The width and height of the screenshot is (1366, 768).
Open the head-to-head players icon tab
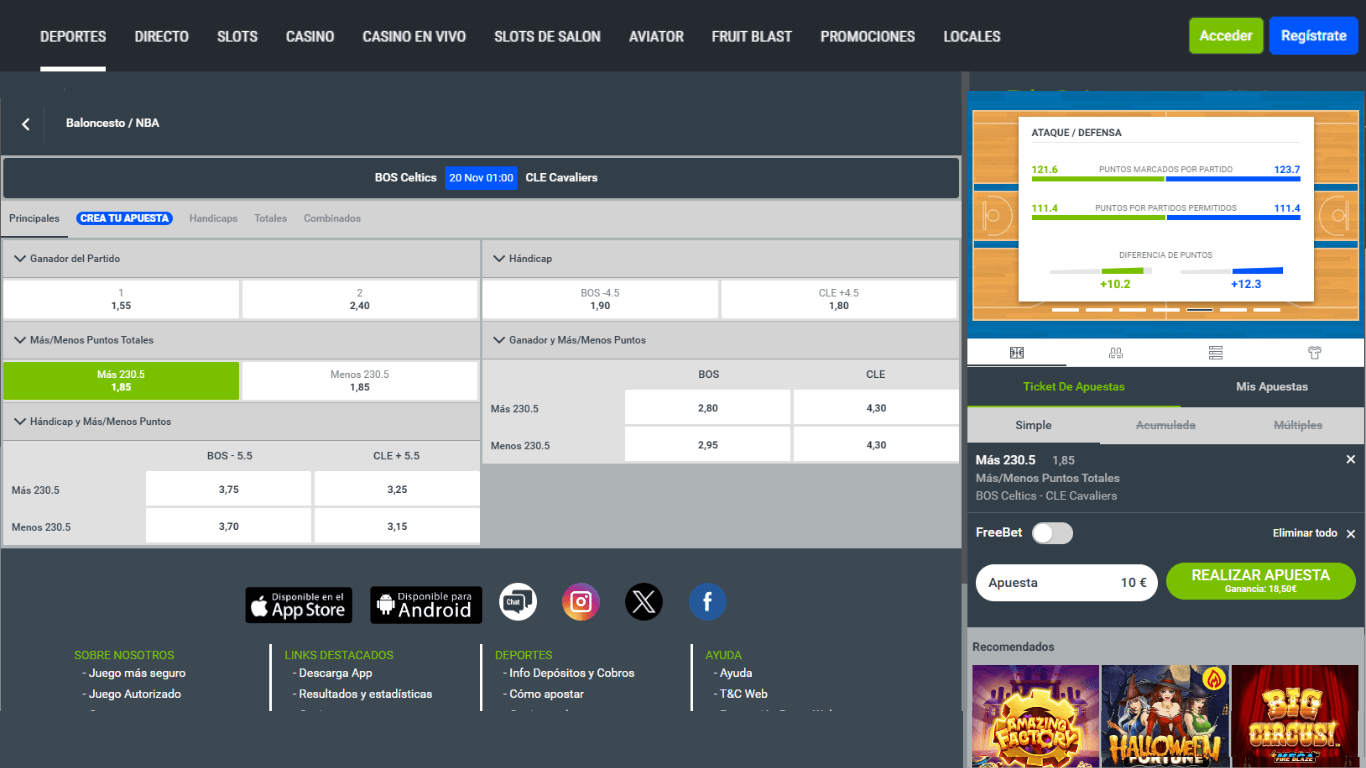(1116, 353)
